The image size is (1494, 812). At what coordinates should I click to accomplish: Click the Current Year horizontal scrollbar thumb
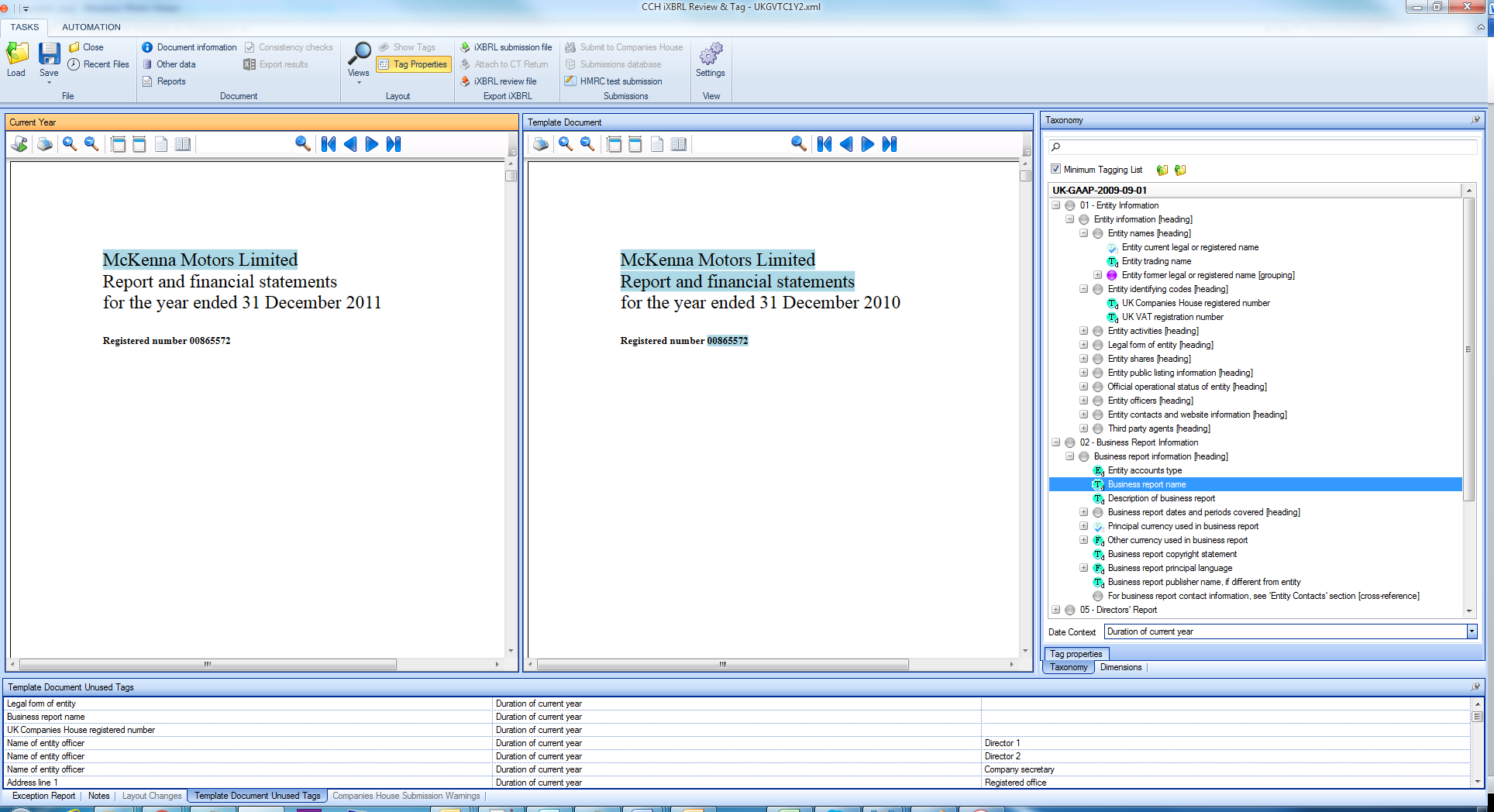(208, 664)
